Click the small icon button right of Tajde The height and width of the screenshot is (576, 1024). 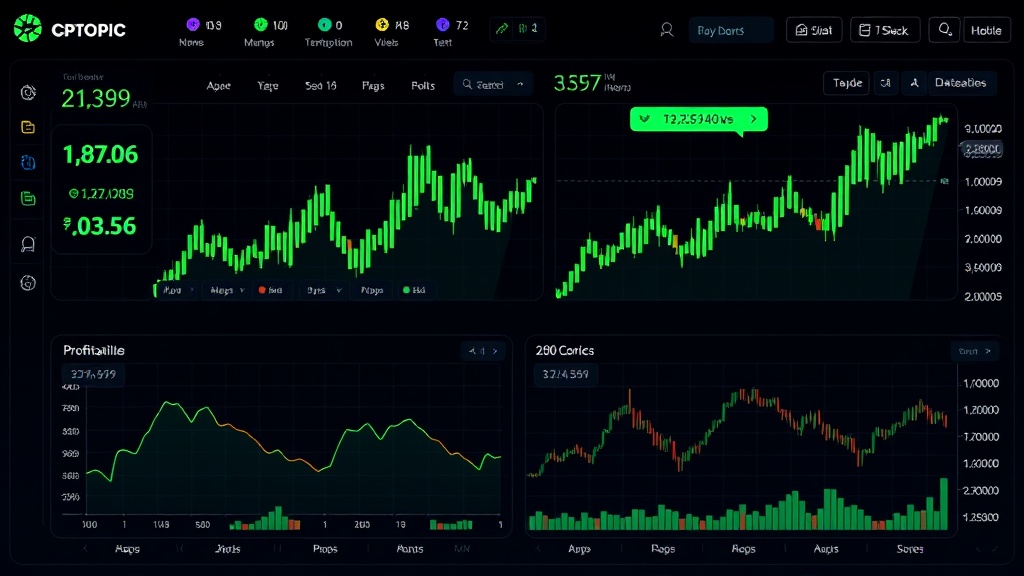886,83
